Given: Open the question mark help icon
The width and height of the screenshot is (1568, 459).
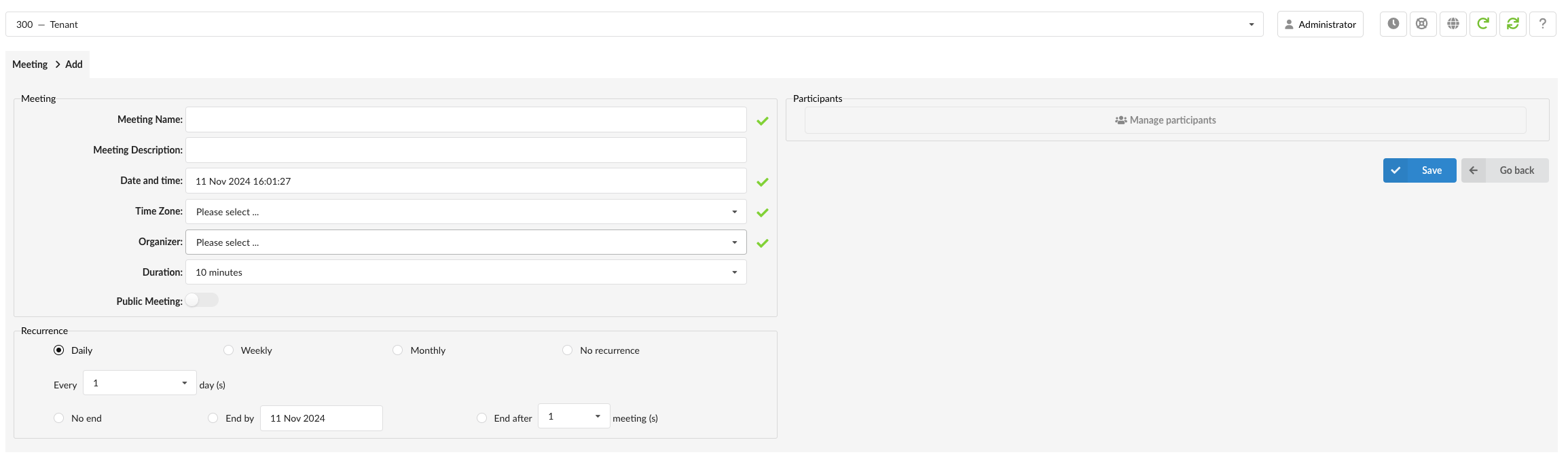Looking at the screenshot, I should 1542,24.
